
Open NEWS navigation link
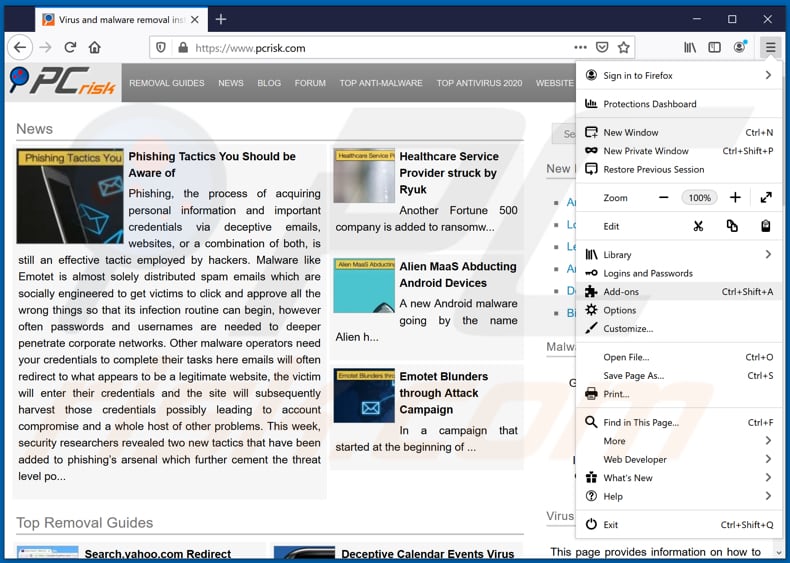[231, 83]
